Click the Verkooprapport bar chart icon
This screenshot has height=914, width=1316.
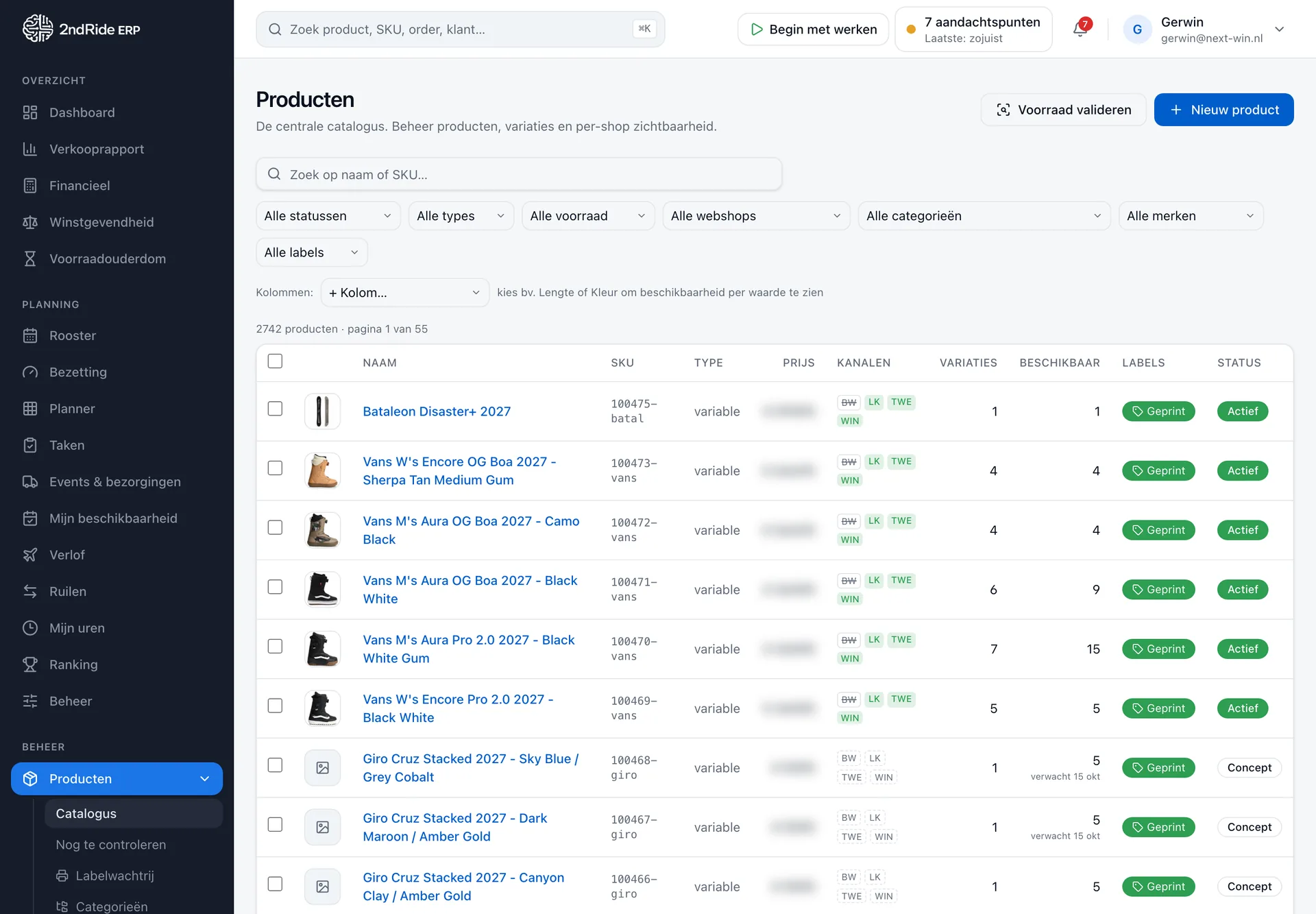[x=30, y=149]
